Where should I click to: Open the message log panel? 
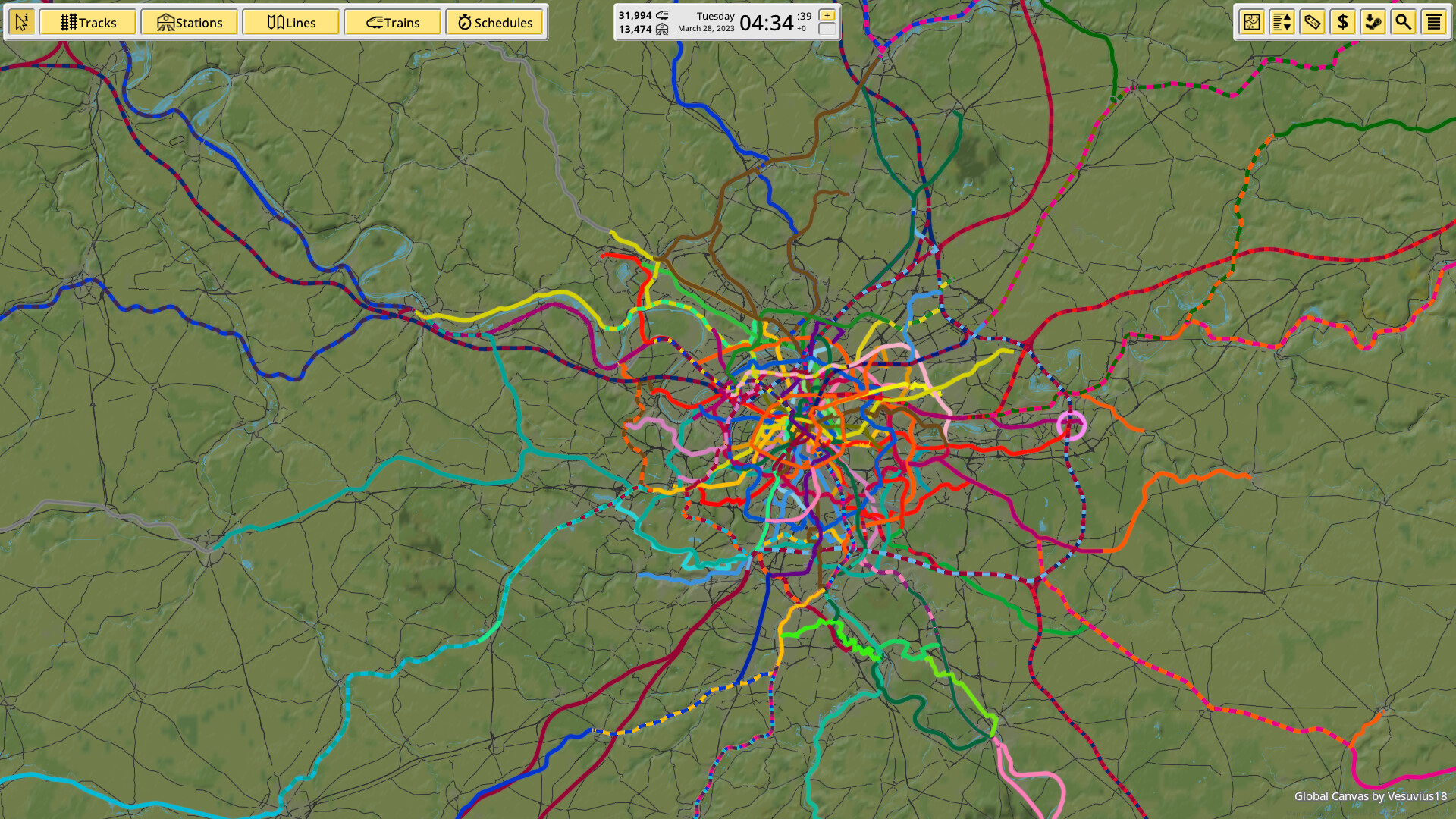[1434, 22]
